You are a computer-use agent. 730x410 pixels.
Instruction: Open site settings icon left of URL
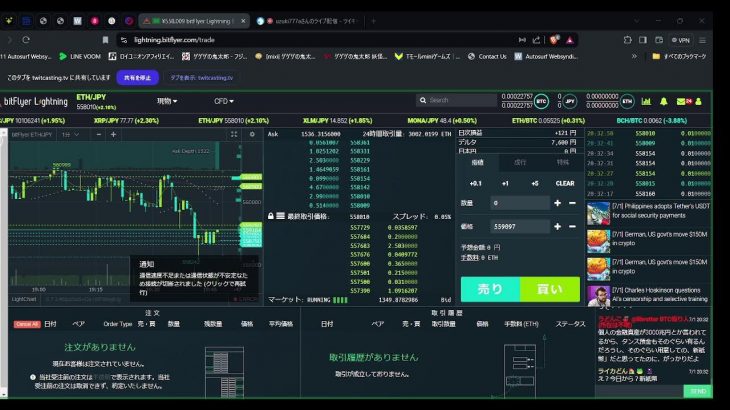point(124,40)
